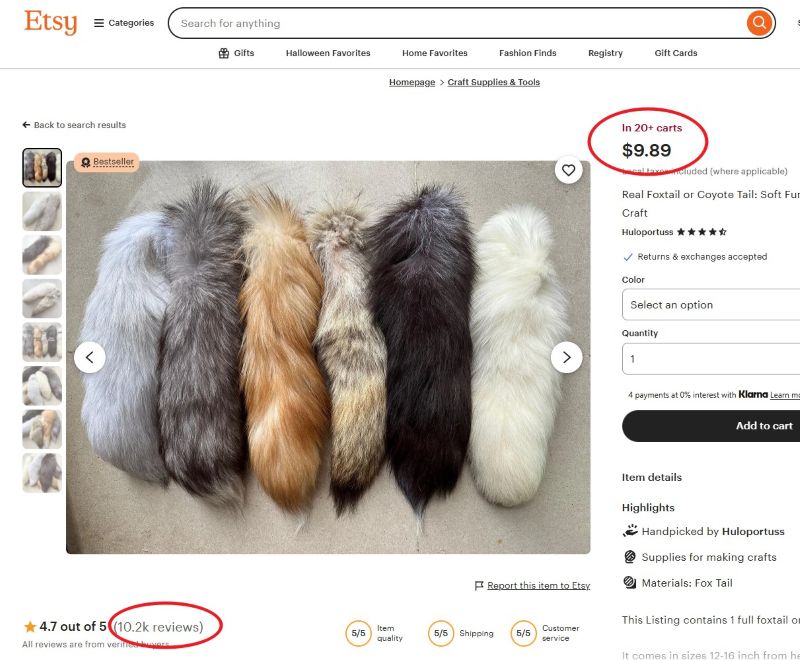Open the Gifts link with gift icon

point(236,53)
